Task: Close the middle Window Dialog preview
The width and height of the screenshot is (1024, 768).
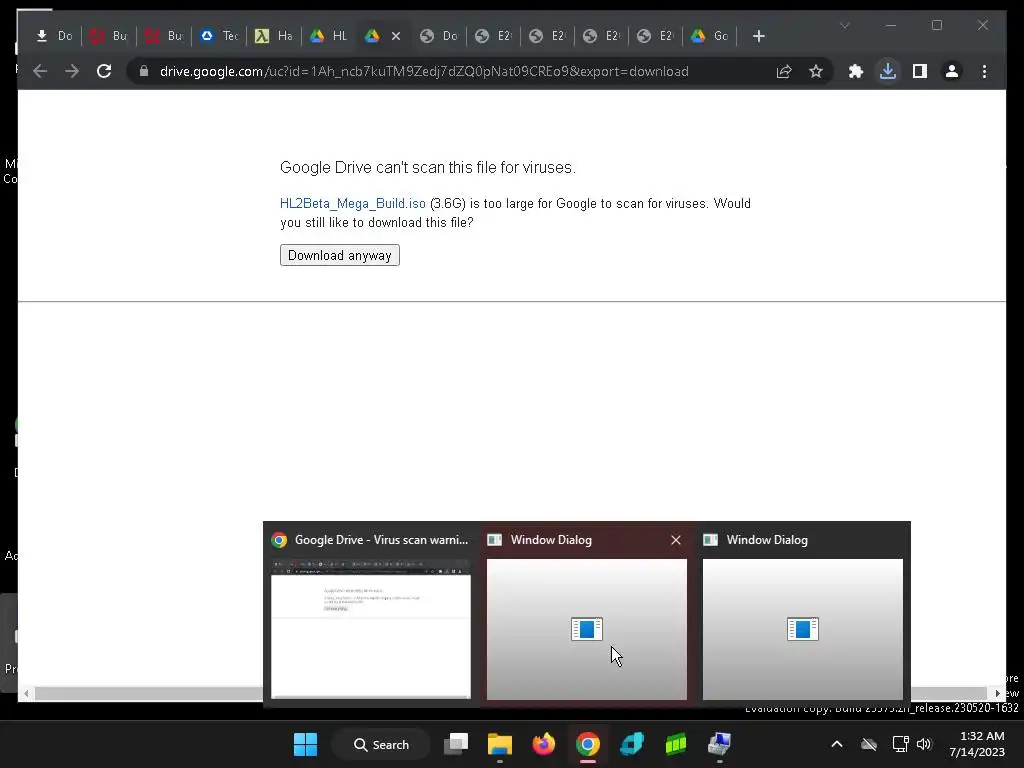Action: click(x=676, y=540)
